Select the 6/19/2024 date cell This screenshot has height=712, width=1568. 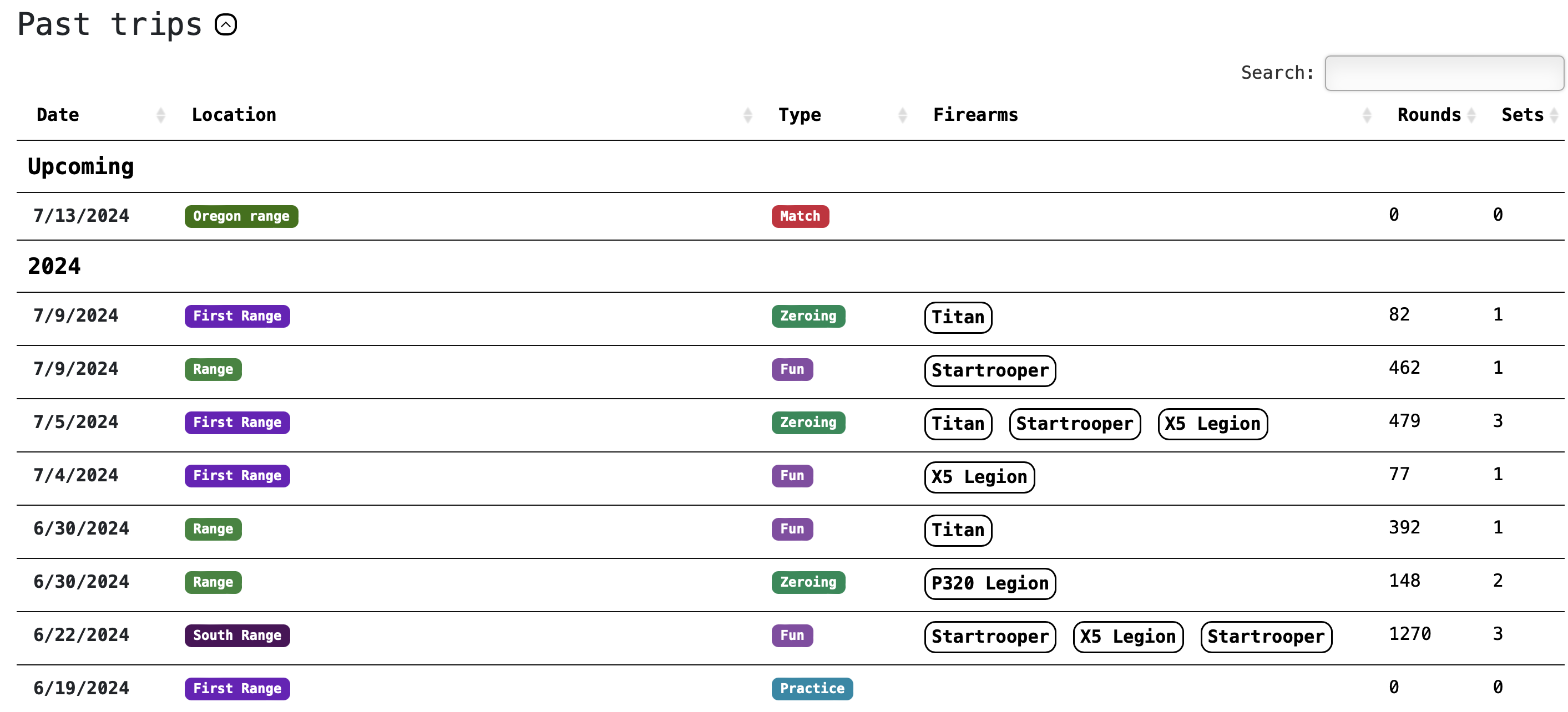coord(81,688)
